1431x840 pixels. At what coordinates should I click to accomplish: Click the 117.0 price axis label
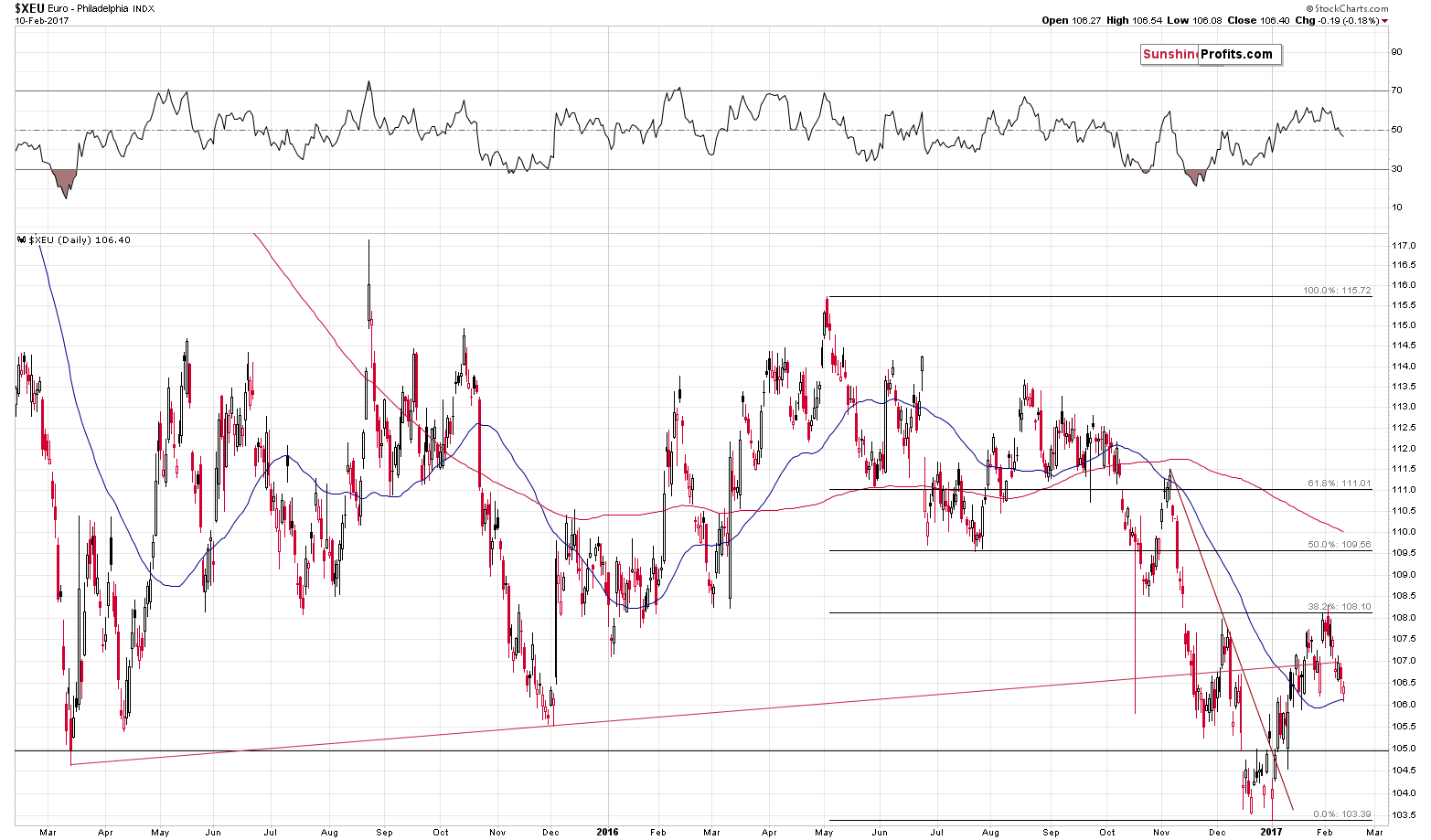point(1404,246)
